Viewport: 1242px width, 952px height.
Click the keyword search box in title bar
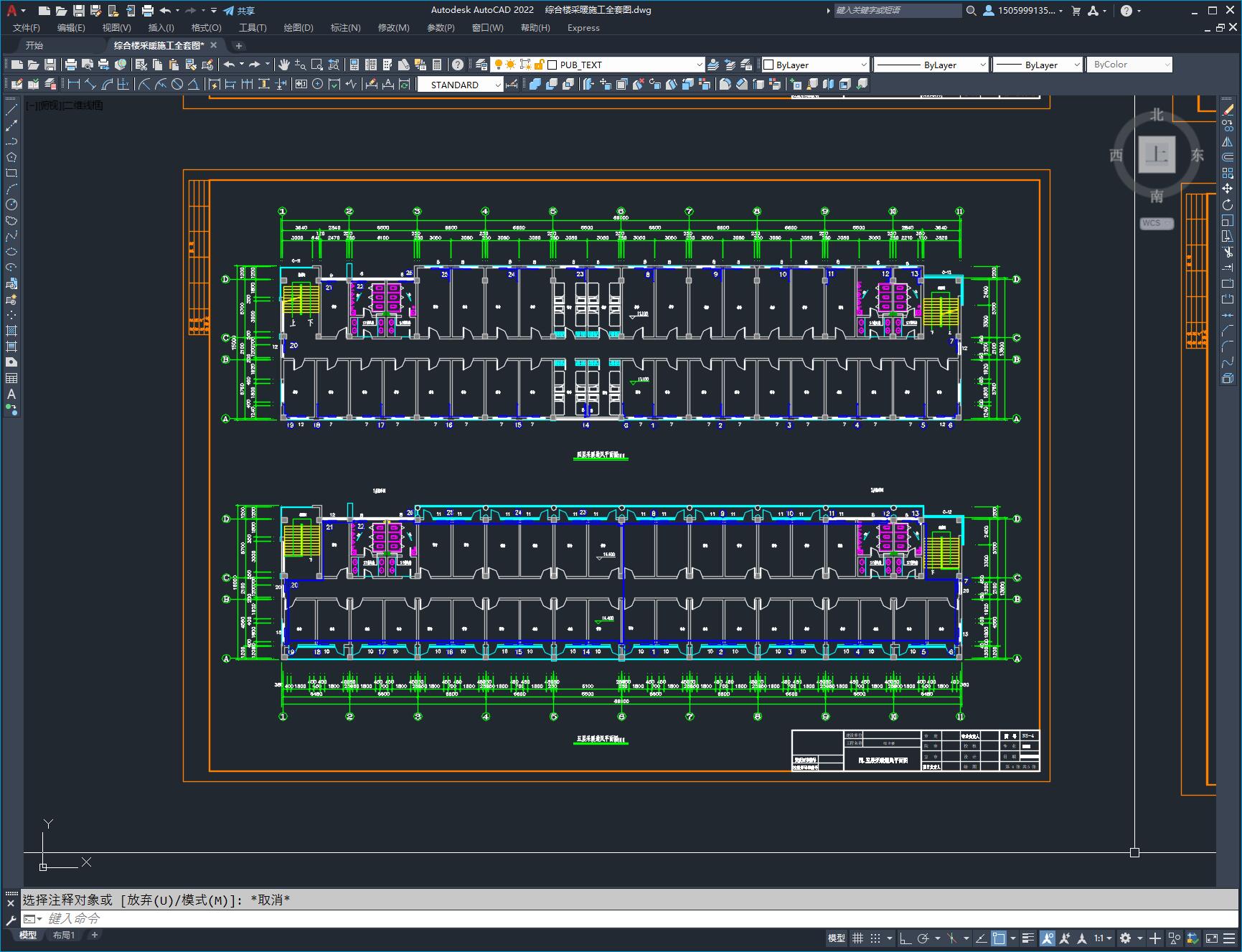(898, 11)
